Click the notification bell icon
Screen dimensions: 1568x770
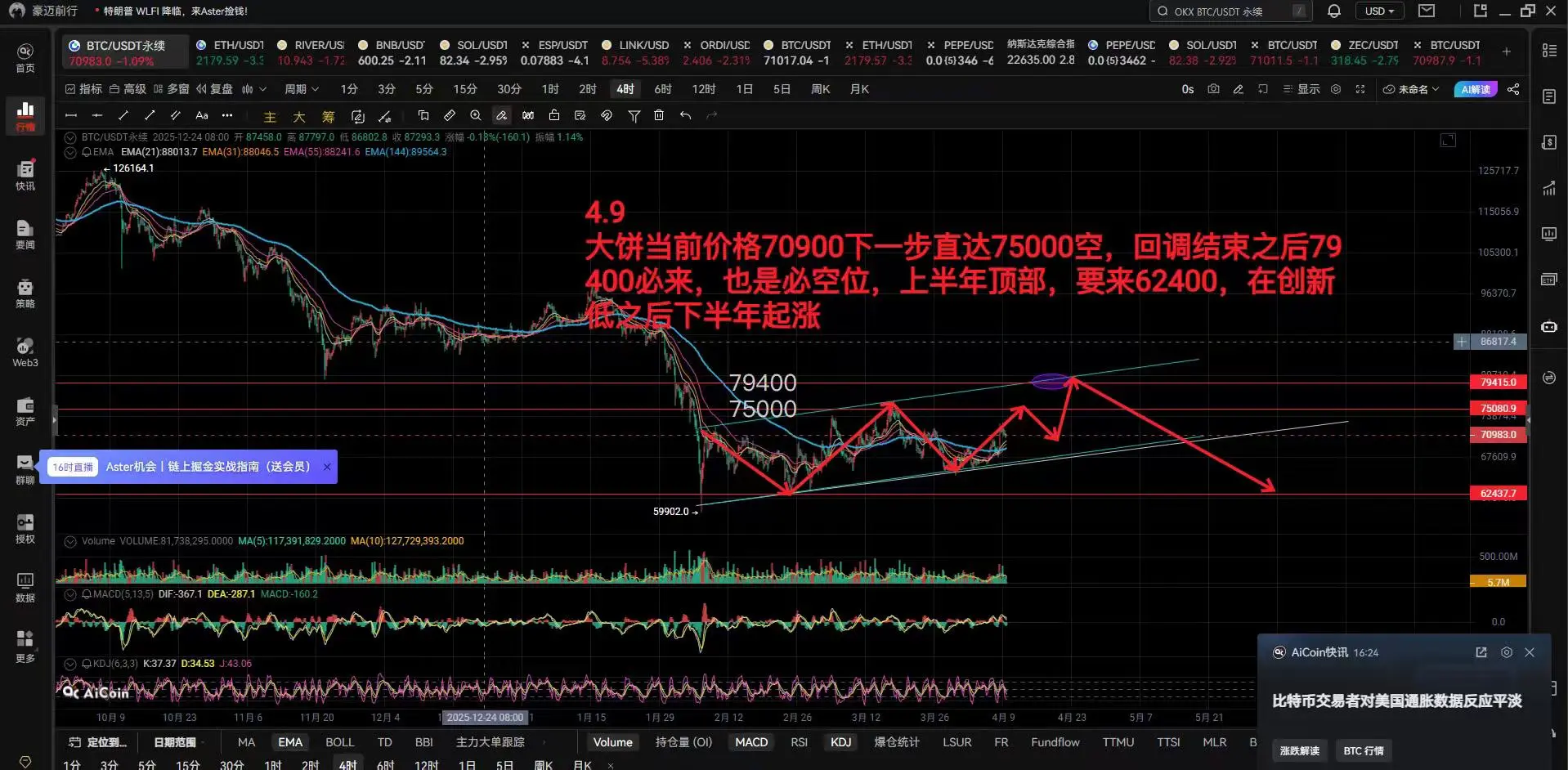point(1334,11)
